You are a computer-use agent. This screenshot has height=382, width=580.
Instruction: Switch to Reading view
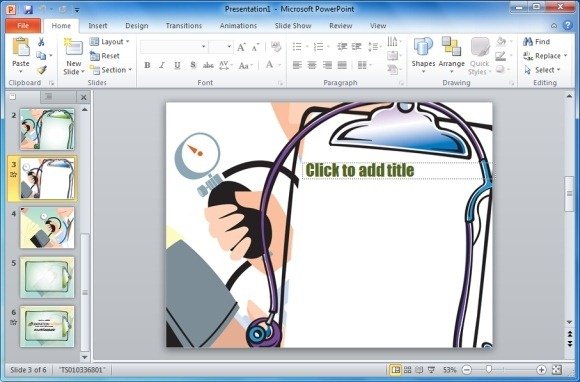[419, 369]
